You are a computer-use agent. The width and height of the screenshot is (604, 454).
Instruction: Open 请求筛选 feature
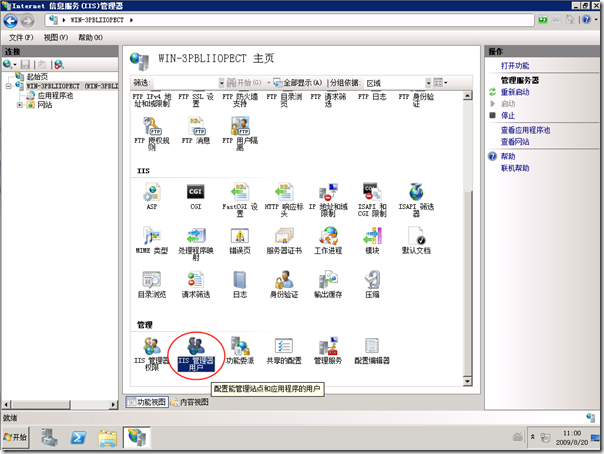196,284
